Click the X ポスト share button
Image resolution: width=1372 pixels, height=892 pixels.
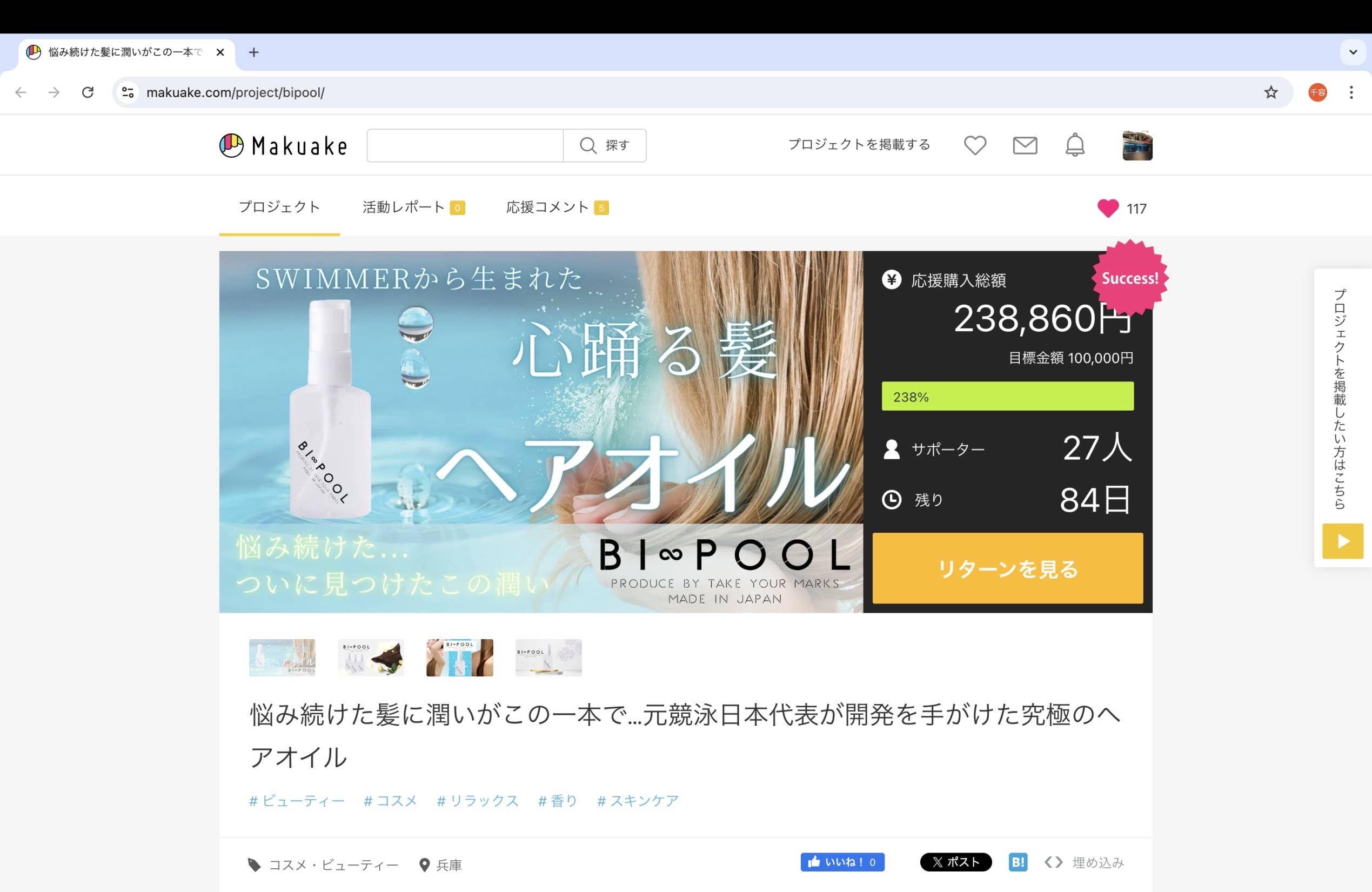point(955,862)
